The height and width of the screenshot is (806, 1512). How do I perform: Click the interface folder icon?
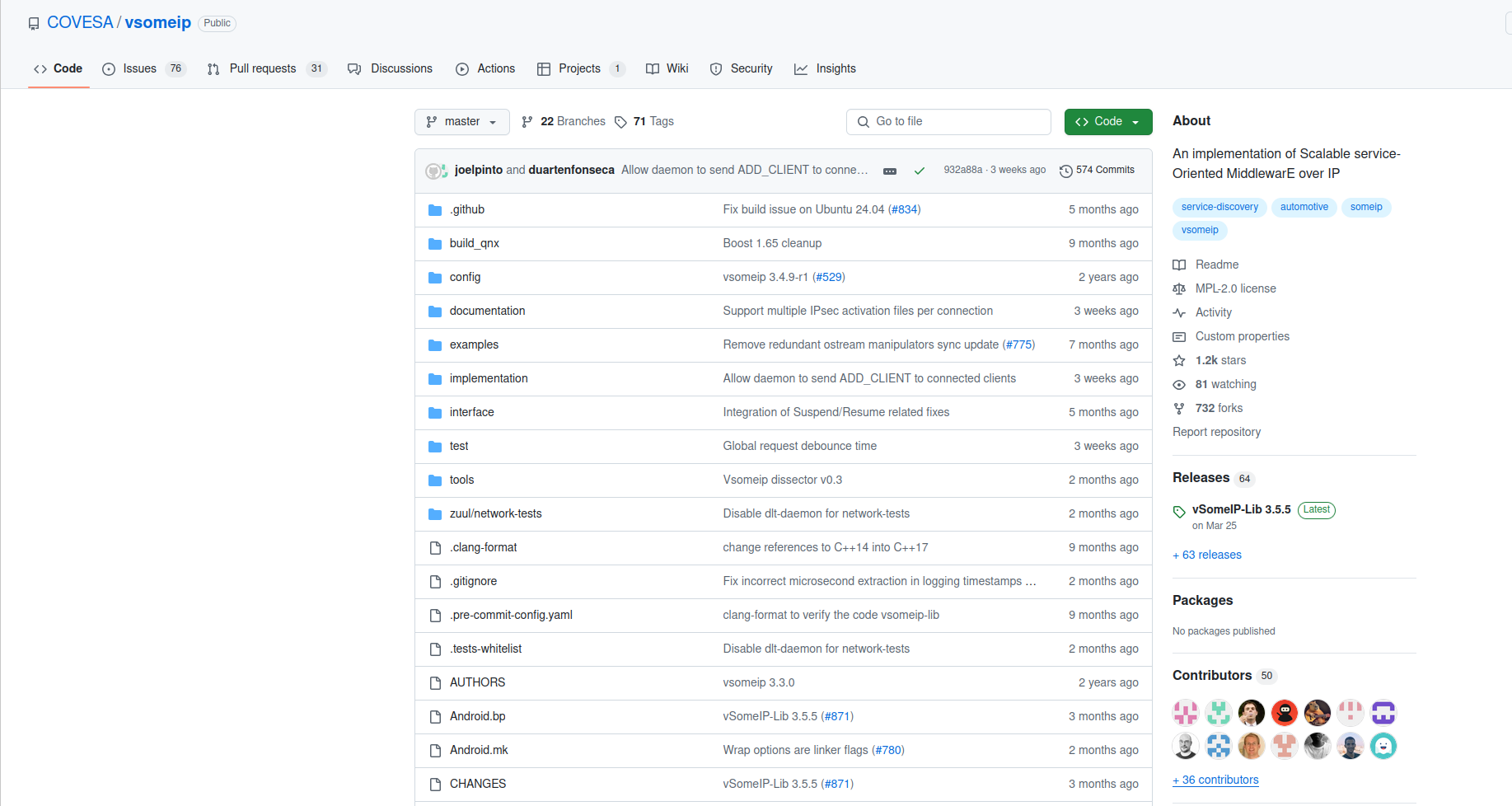(435, 413)
